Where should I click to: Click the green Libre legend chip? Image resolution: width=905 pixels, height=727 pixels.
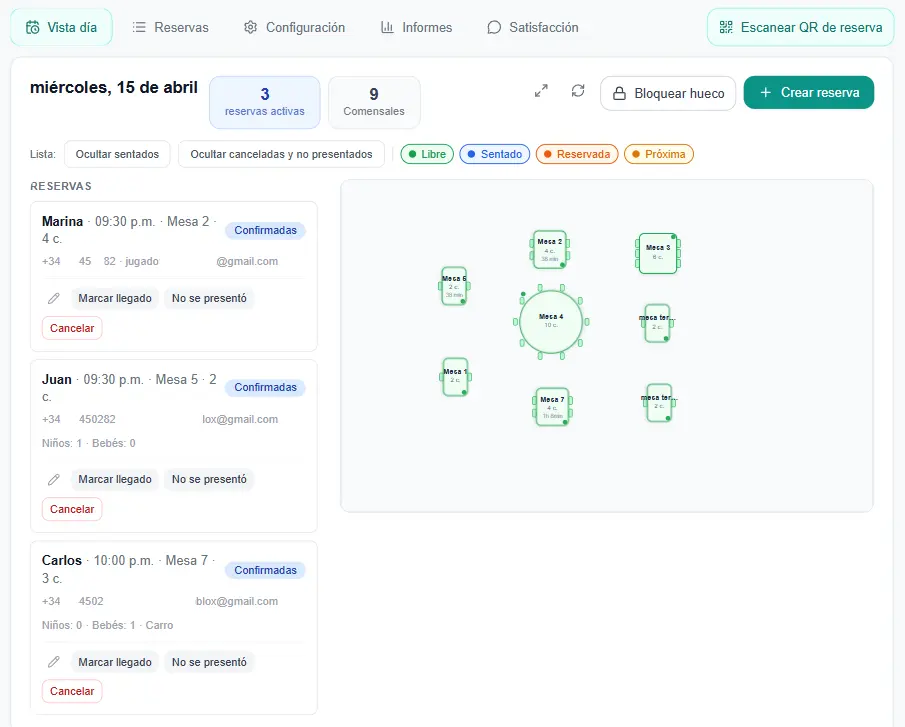pos(427,154)
